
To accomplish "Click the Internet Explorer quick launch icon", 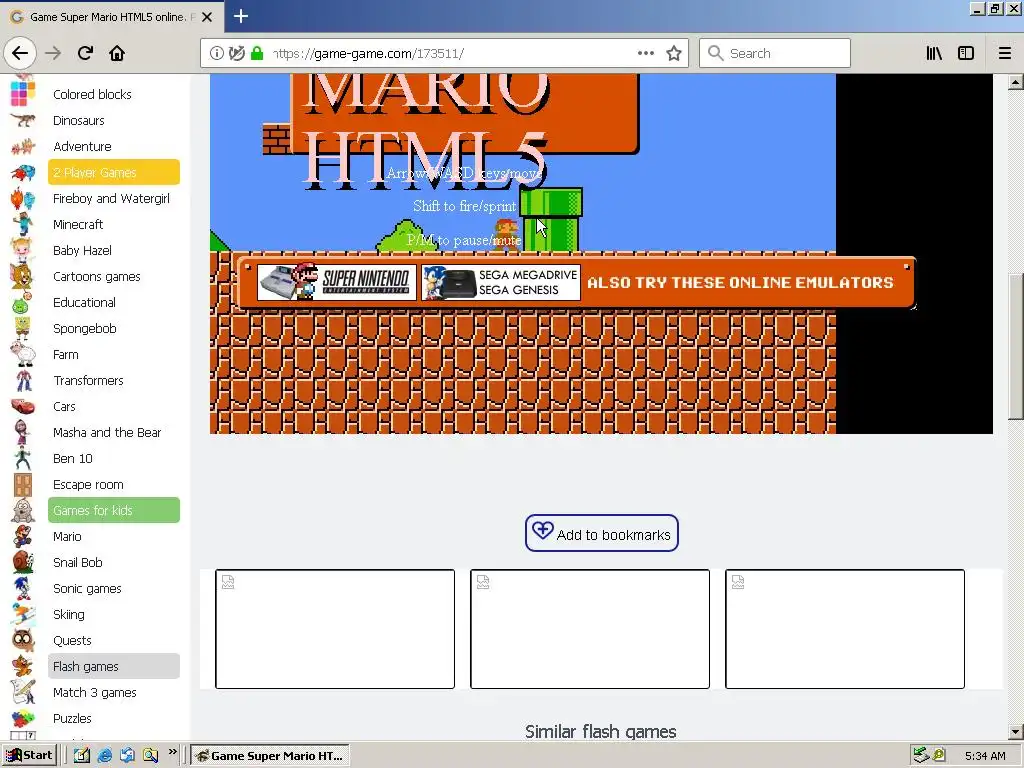I will tap(104, 756).
